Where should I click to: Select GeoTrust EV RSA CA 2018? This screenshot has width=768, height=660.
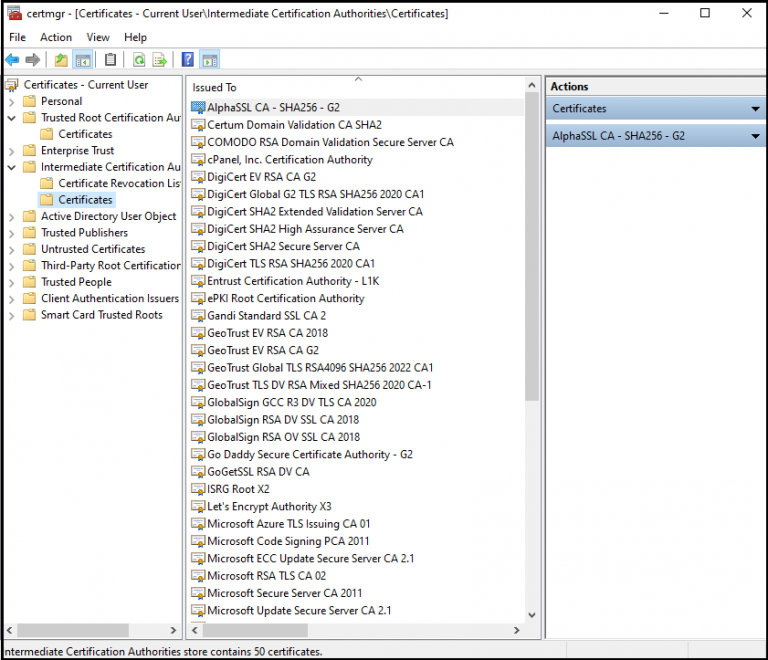point(267,333)
